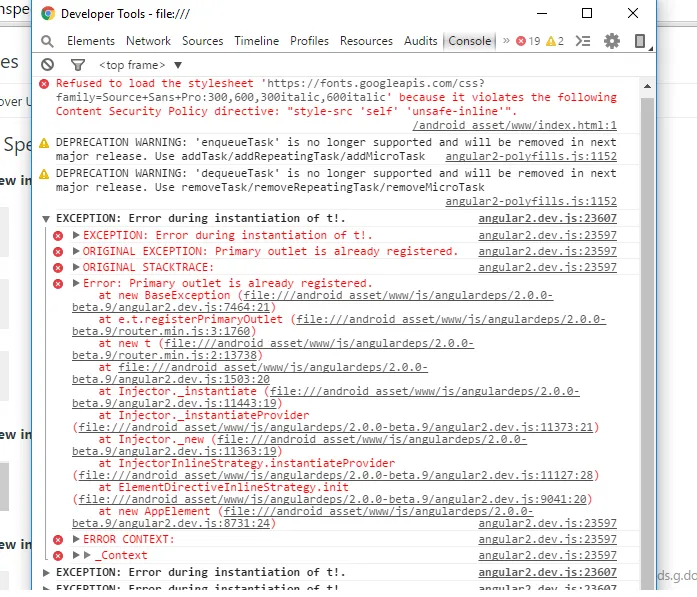Select the Console tab
This screenshot has height=597, width=697.
pos(469,41)
